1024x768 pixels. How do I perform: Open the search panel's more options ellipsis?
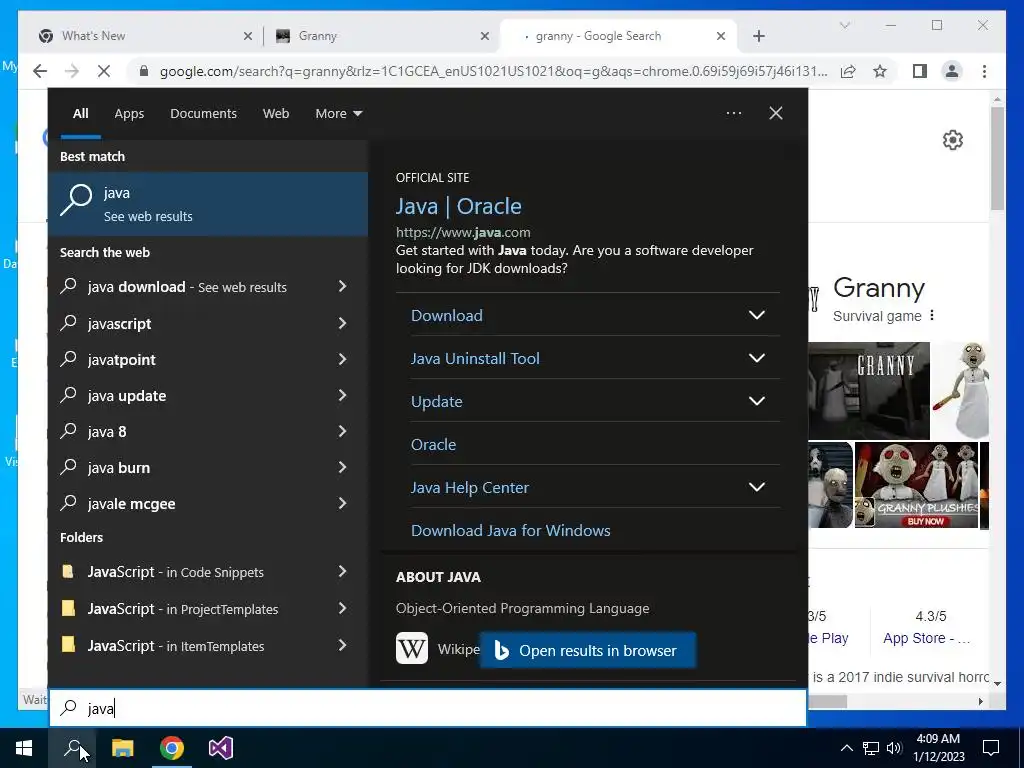tap(734, 113)
